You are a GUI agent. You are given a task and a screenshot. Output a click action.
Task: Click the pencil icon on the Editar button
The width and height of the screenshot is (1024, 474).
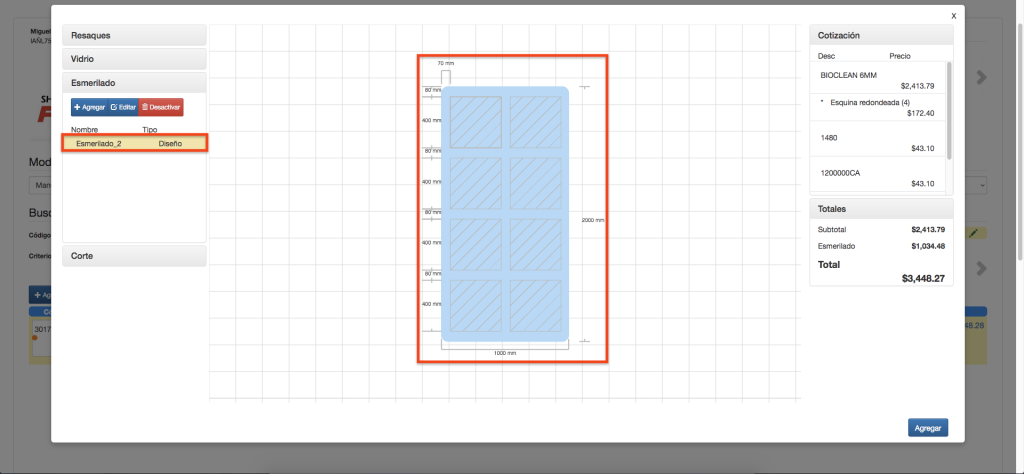[x=114, y=107]
